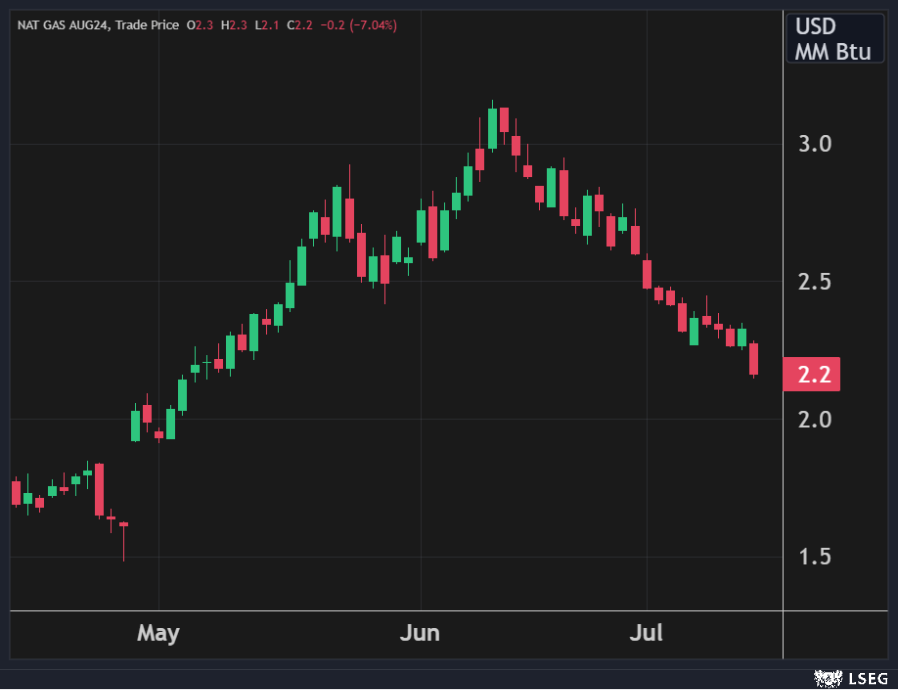Click the LSEG logo icon

(830, 679)
